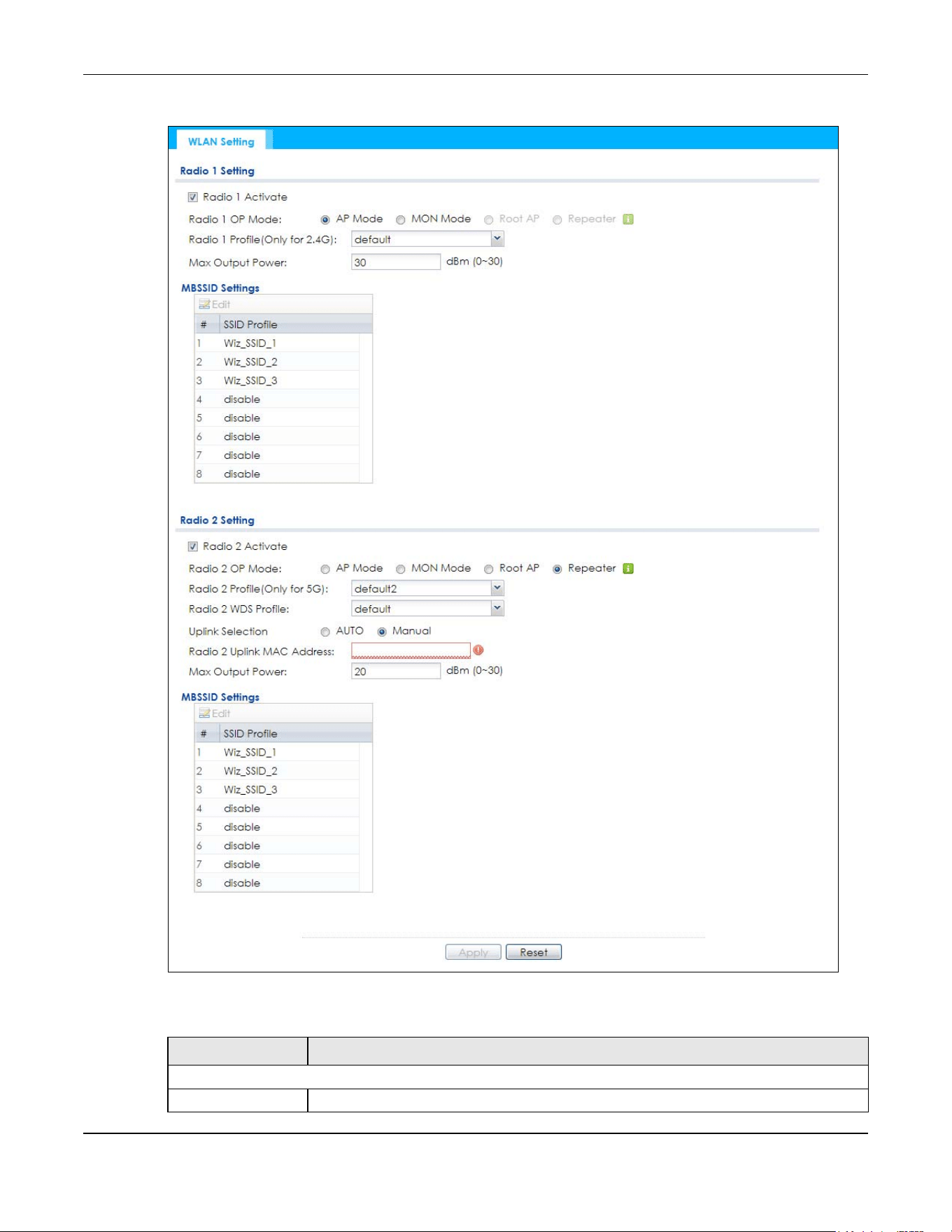Image resolution: width=952 pixels, height=1232 pixels.
Task: Select Wiz_SSID_1 in Radio 2 MBSSID list
Action: (x=277, y=752)
